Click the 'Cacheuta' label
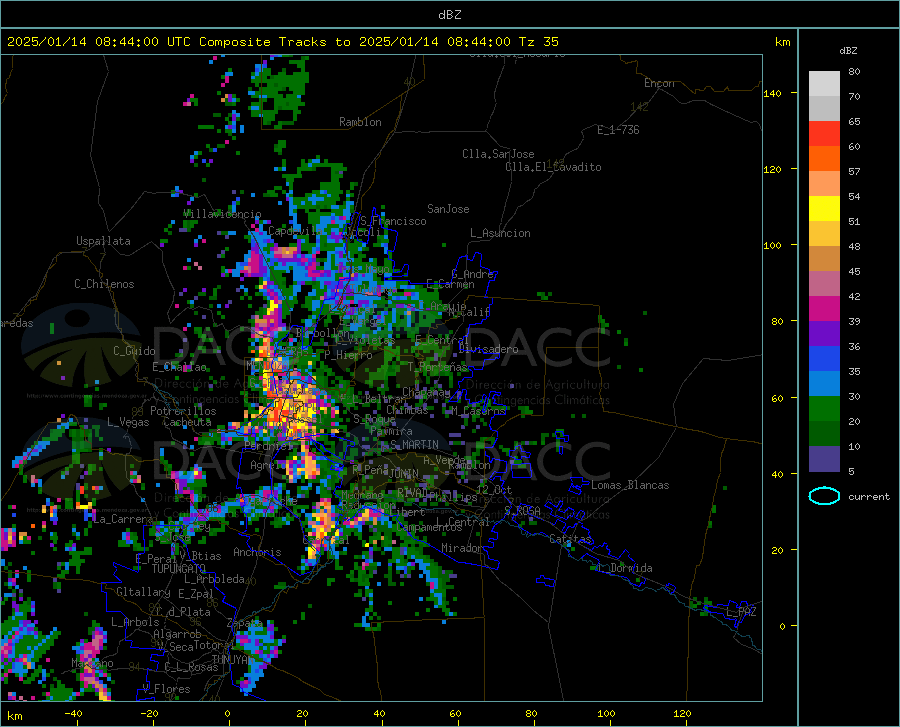The width and height of the screenshot is (900, 727). pyautogui.click(x=187, y=422)
